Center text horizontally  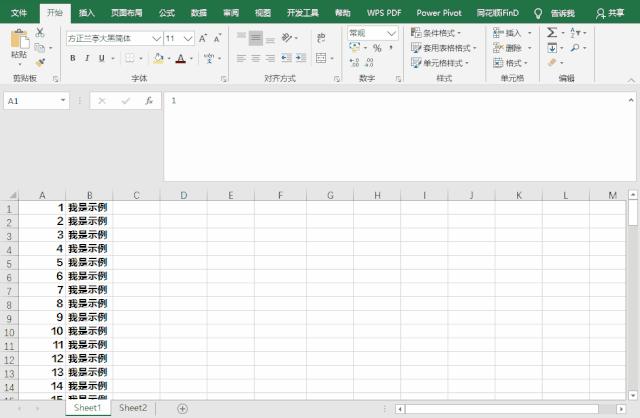256,58
